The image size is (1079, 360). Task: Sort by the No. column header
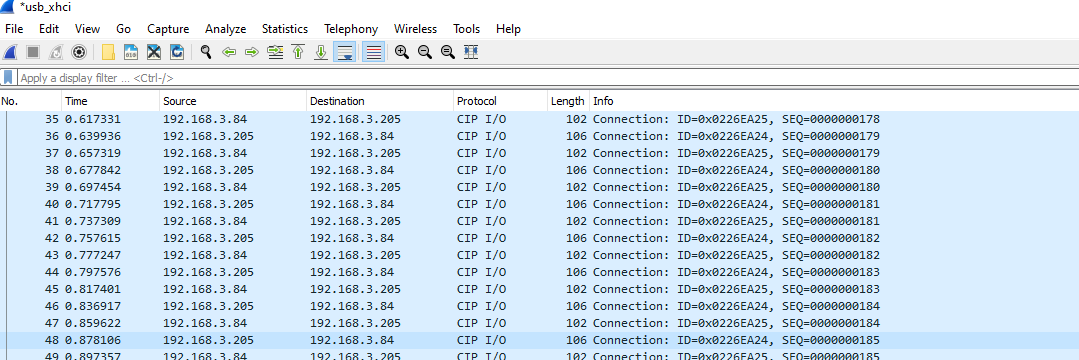[31, 101]
